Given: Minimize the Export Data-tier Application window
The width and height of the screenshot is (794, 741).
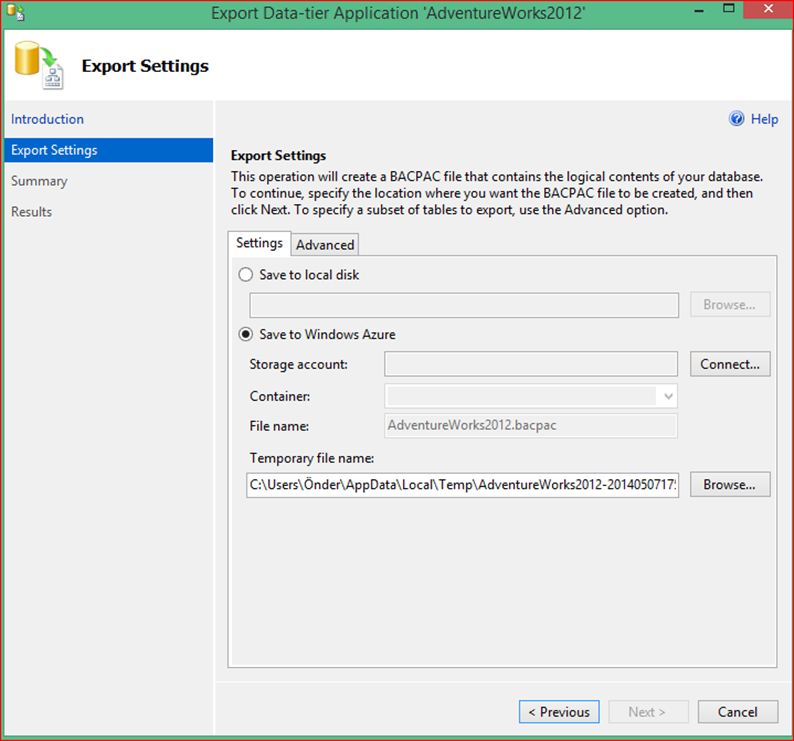Looking at the screenshot, I should pos(699,10).
